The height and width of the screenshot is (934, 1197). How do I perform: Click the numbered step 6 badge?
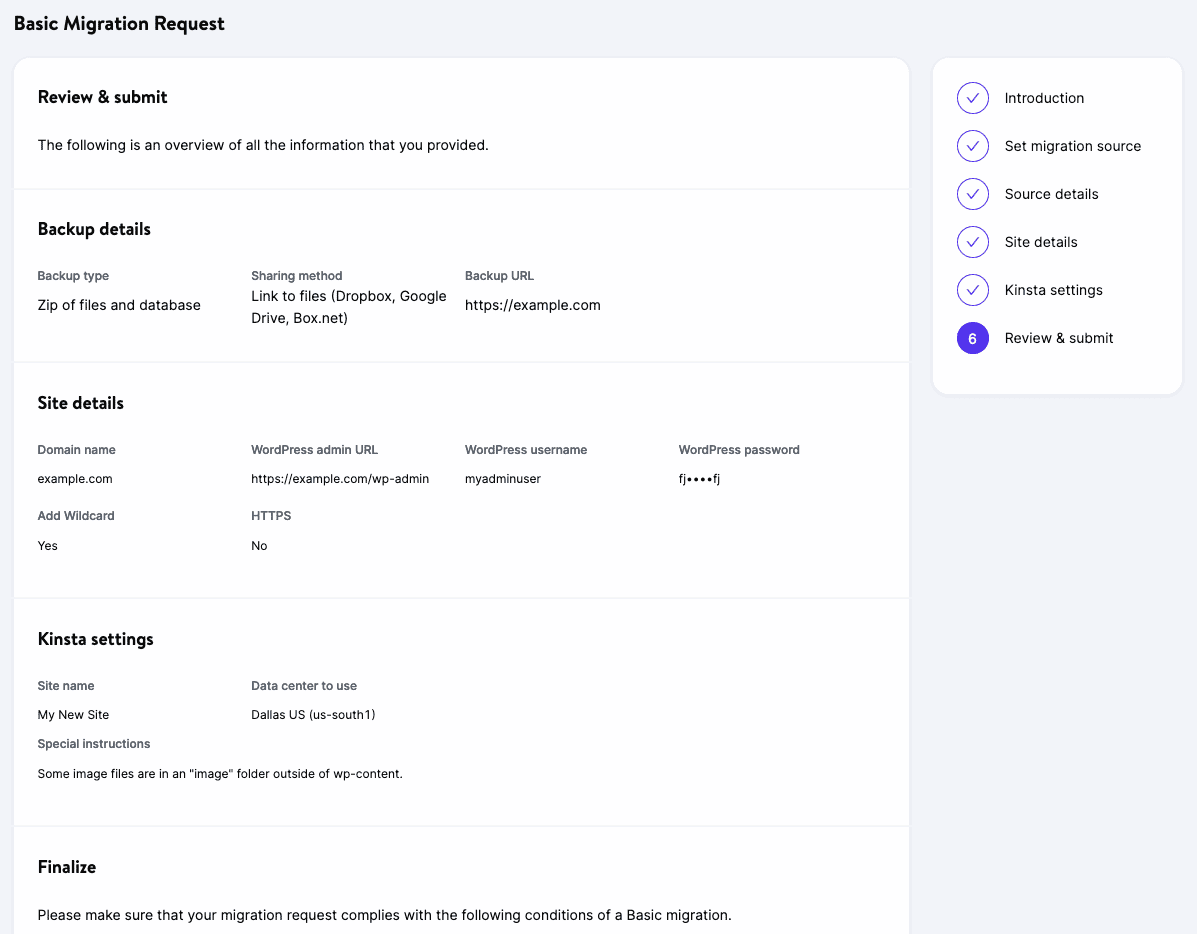click(972, 338)
